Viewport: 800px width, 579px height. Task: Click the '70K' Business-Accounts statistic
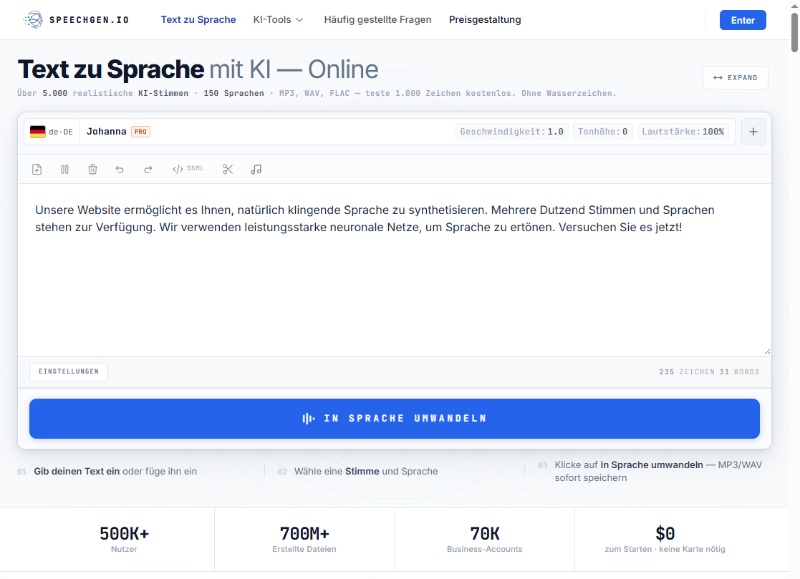pos(485,539)
